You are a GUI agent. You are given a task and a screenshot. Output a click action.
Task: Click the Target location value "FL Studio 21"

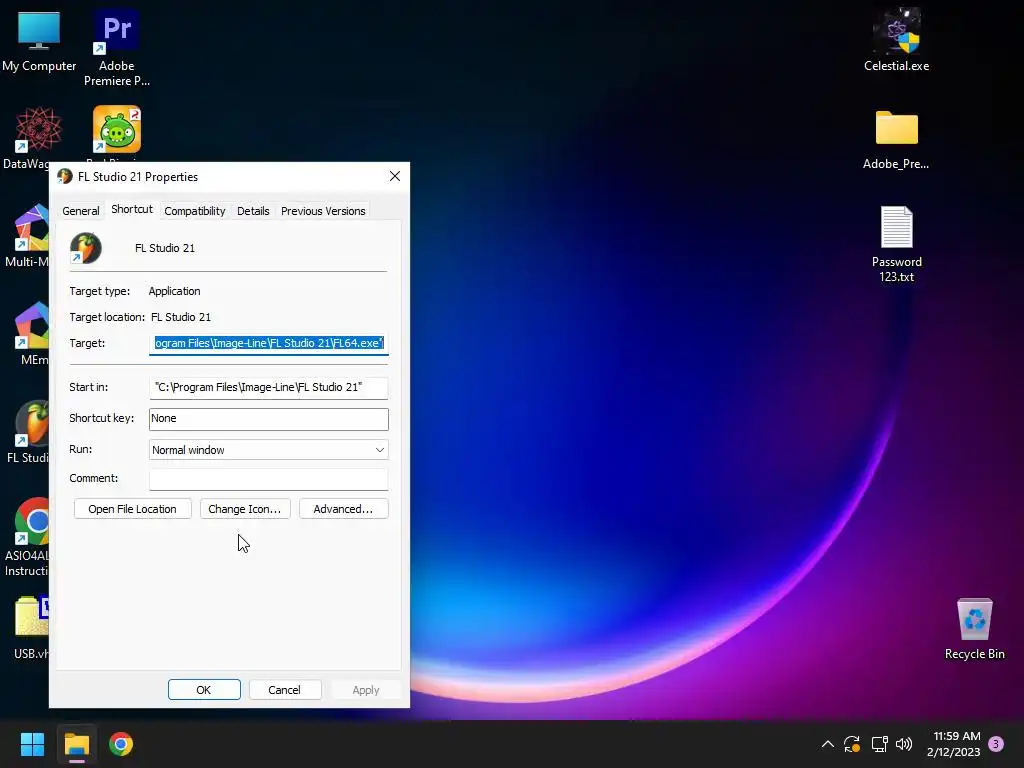[181, 317]
